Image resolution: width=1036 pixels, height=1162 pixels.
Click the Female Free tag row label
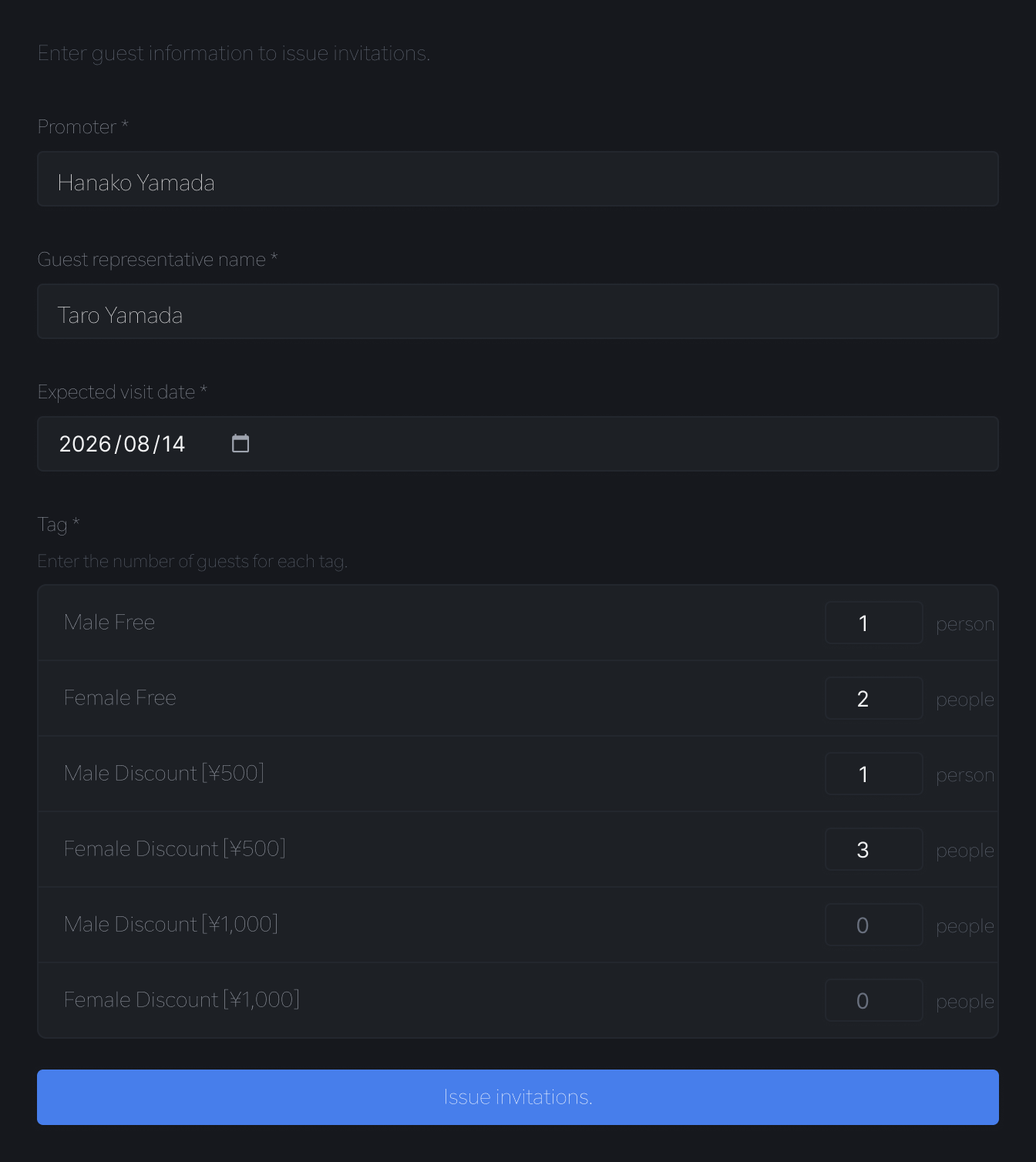[x=120, y=698]
